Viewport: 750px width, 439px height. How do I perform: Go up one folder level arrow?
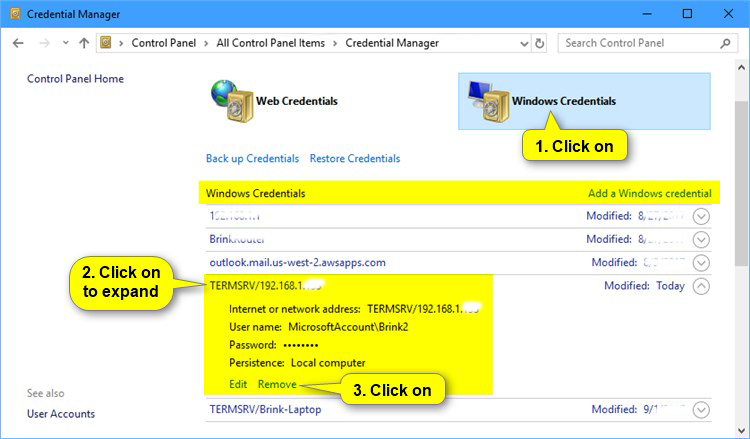pyautogui.click(x=83, y=44)
